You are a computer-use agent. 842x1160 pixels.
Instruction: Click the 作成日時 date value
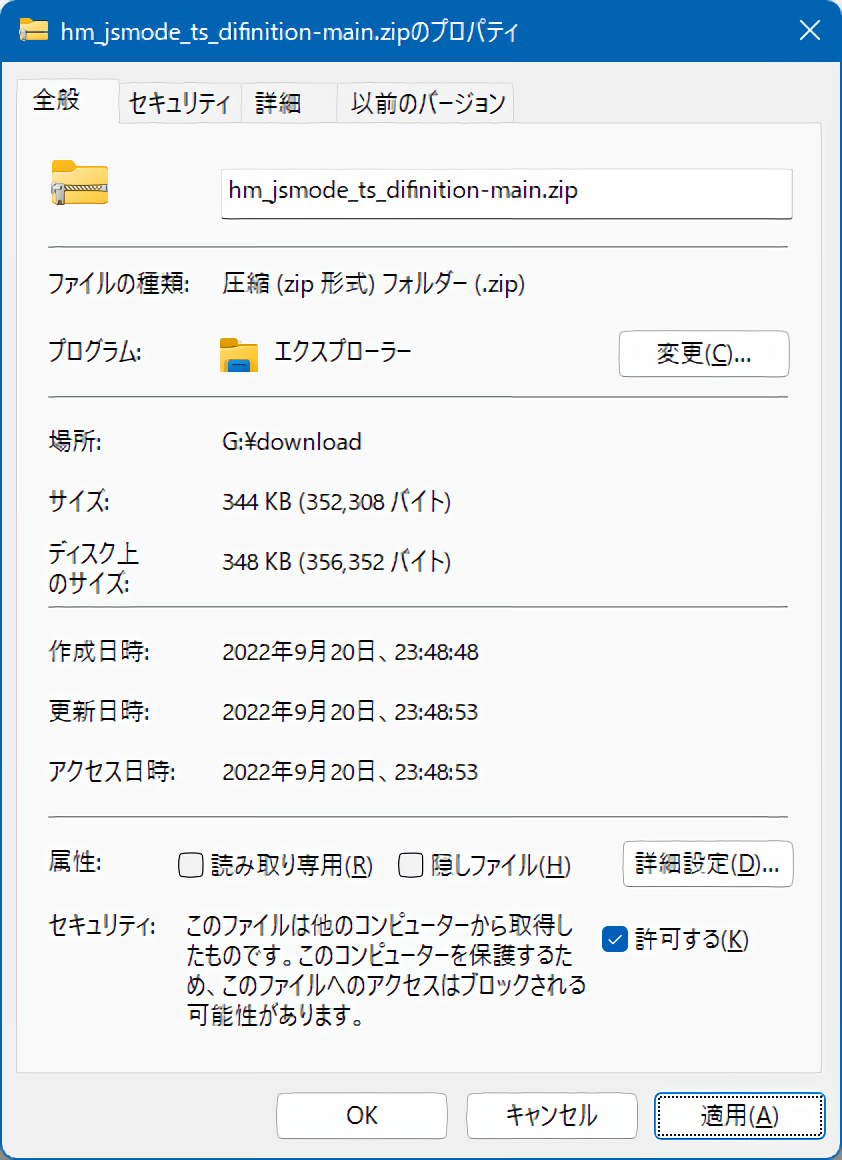(350, 653)
